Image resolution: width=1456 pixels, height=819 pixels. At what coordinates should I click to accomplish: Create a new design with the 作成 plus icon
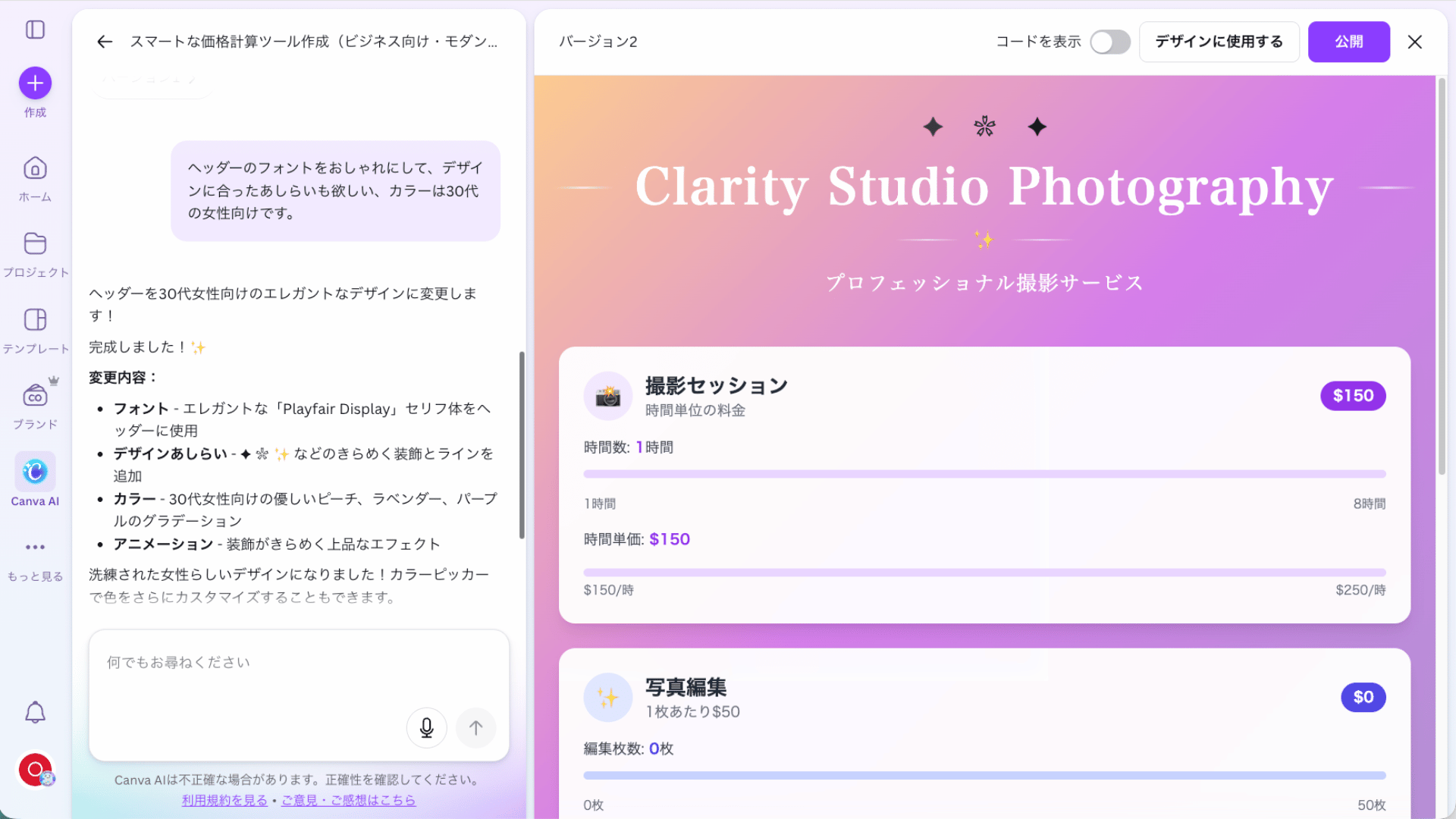coord(34,82)
